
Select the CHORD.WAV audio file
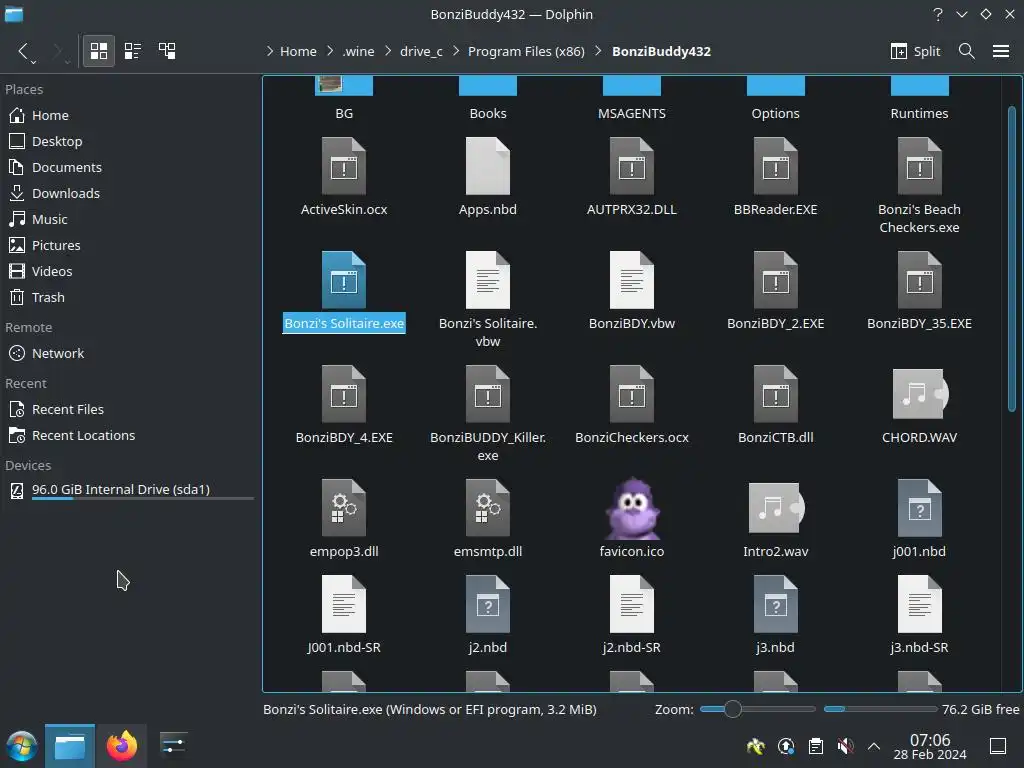coord(920,404)
